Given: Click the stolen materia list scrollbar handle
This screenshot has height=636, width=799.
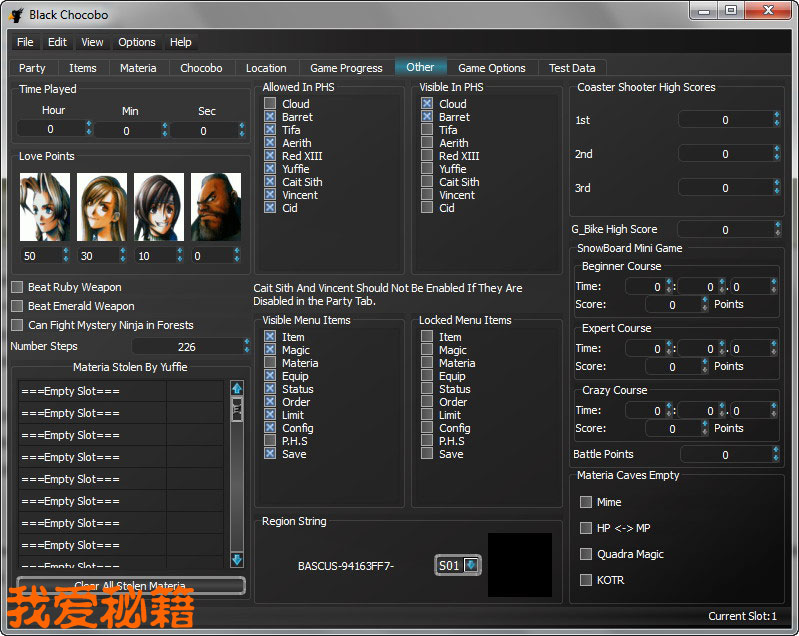Looking at the screenshot, I should [237, 409].
